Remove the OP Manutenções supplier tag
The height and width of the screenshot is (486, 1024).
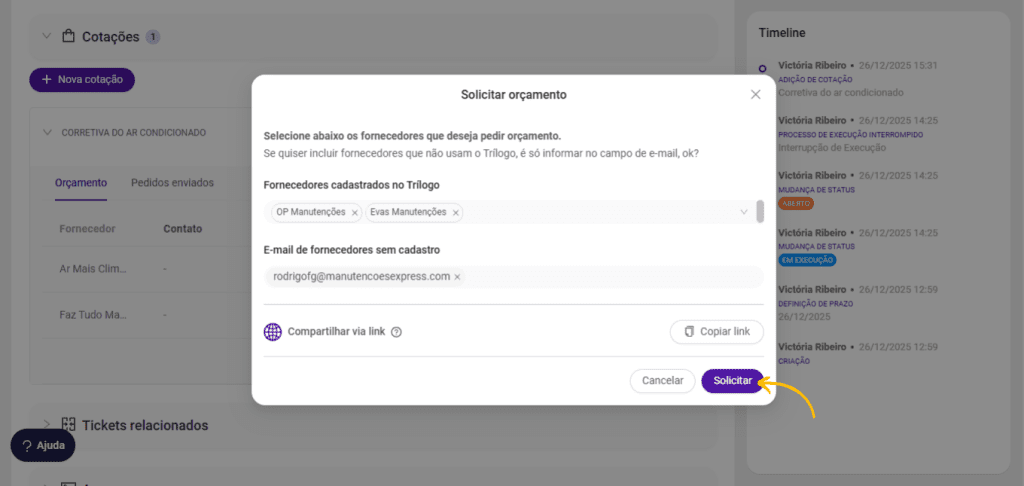pos(355,212)
